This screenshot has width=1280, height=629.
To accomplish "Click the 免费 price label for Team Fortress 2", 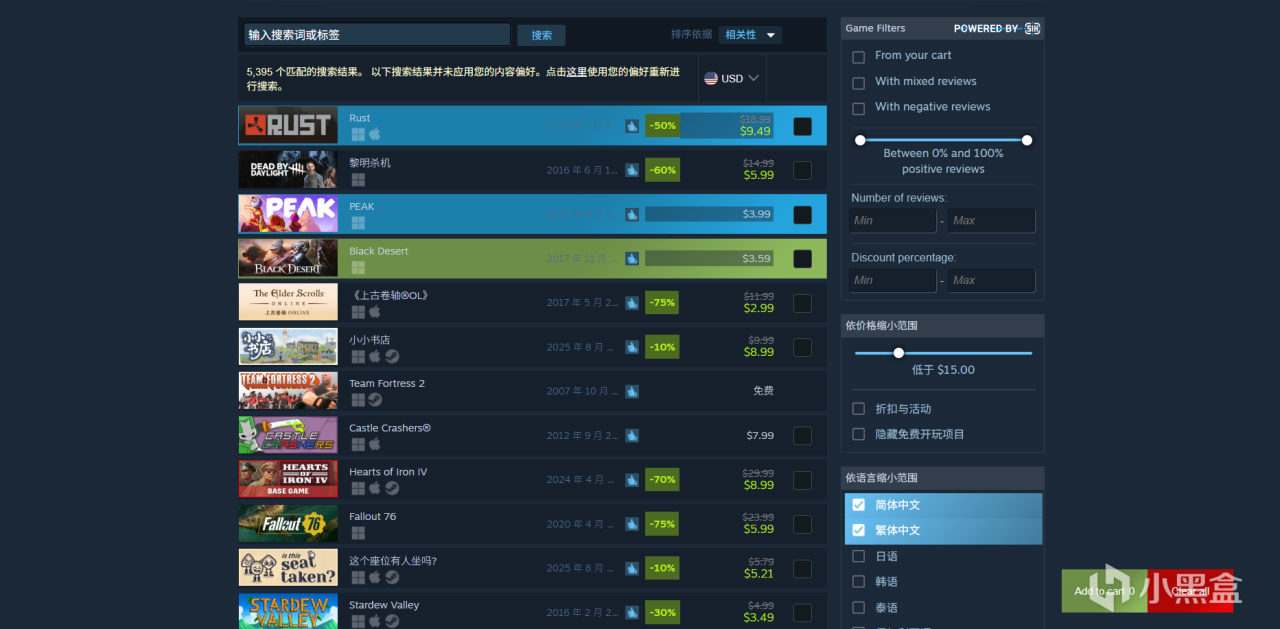I will [763, 391].
